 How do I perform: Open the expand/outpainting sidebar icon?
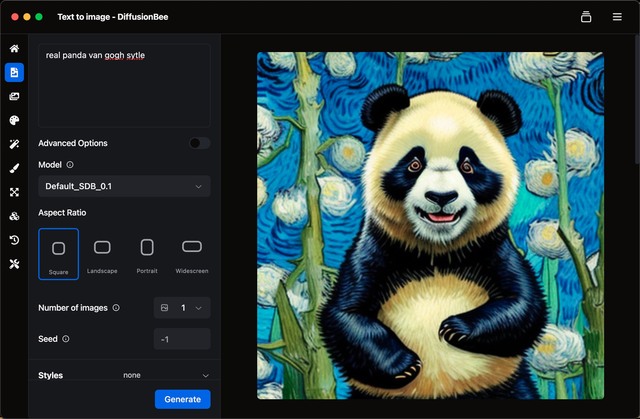14,192
